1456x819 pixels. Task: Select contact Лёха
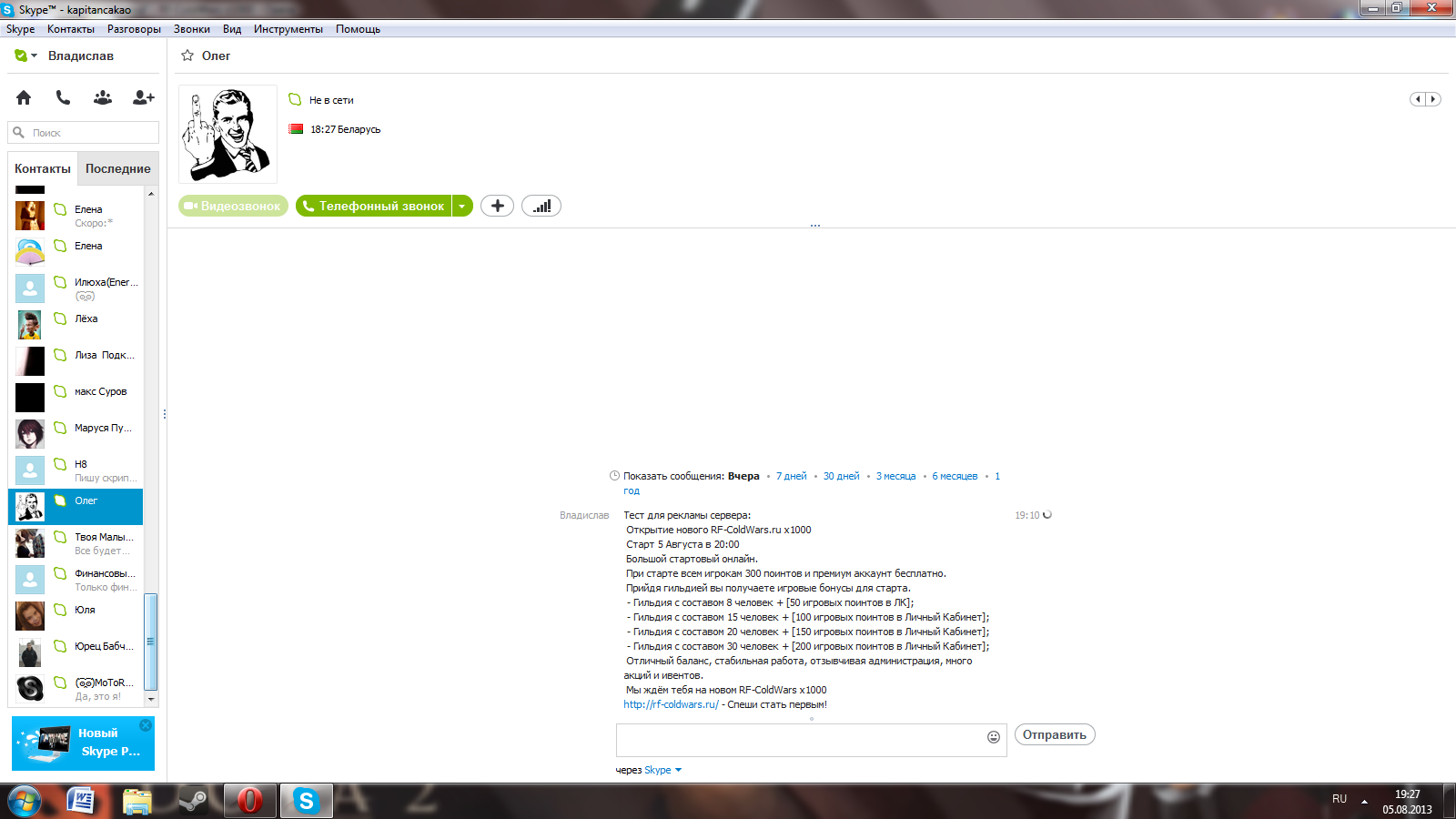pos(76,325)
